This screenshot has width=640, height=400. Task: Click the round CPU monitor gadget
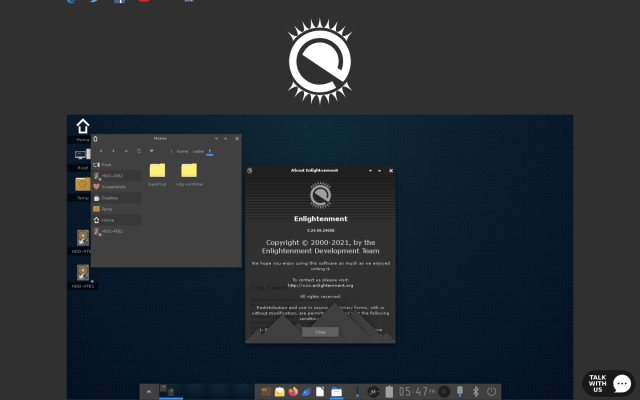[x=373, y=392]
